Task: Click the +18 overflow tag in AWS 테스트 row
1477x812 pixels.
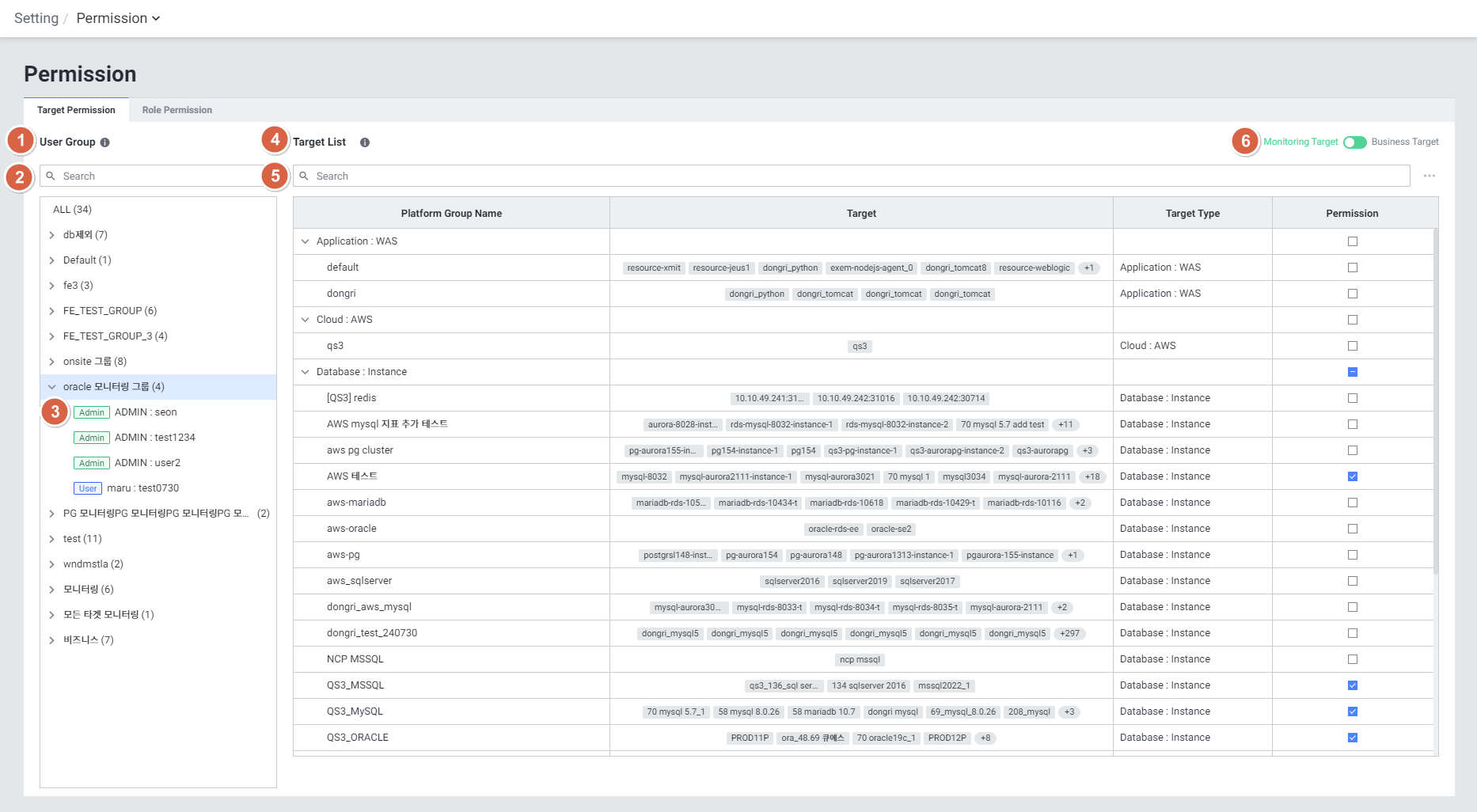Action: click(x=1092, y=476)
